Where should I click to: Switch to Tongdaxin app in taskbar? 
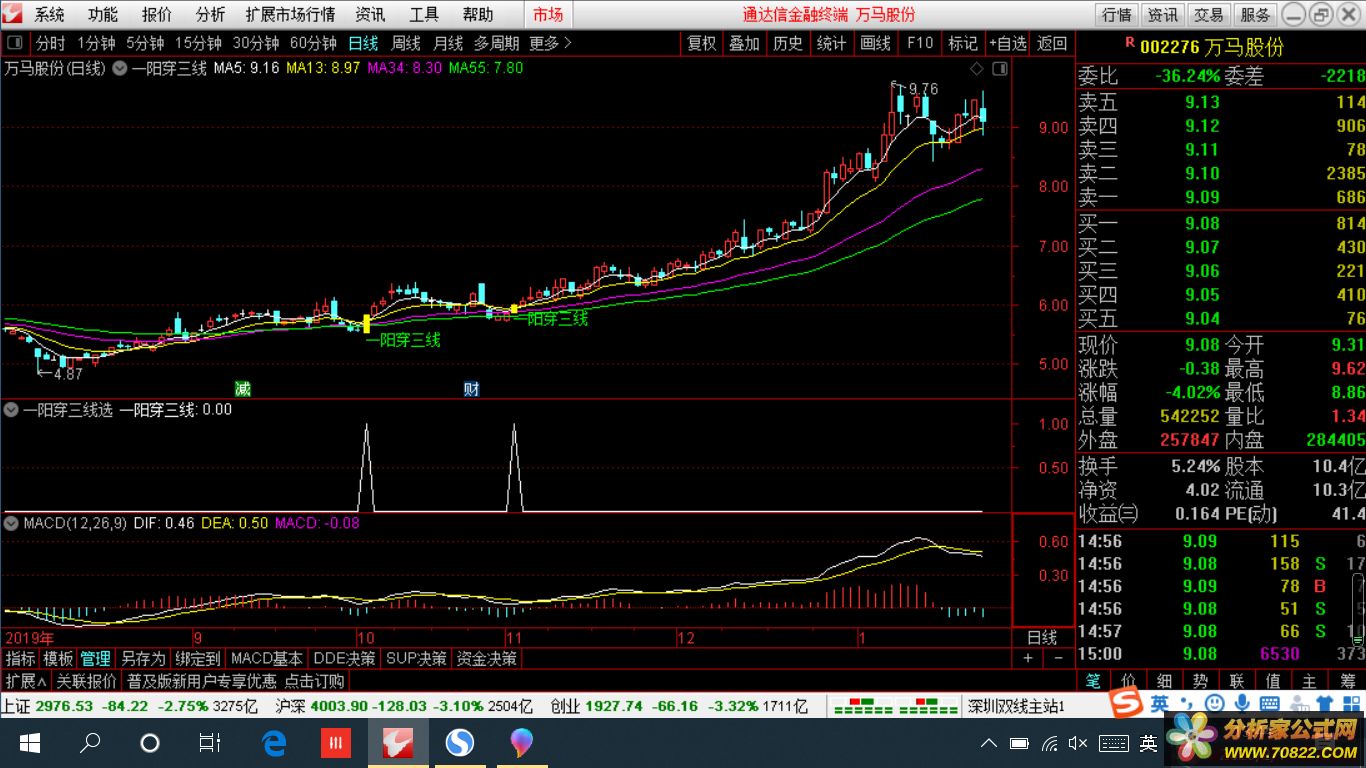[398, 743]
